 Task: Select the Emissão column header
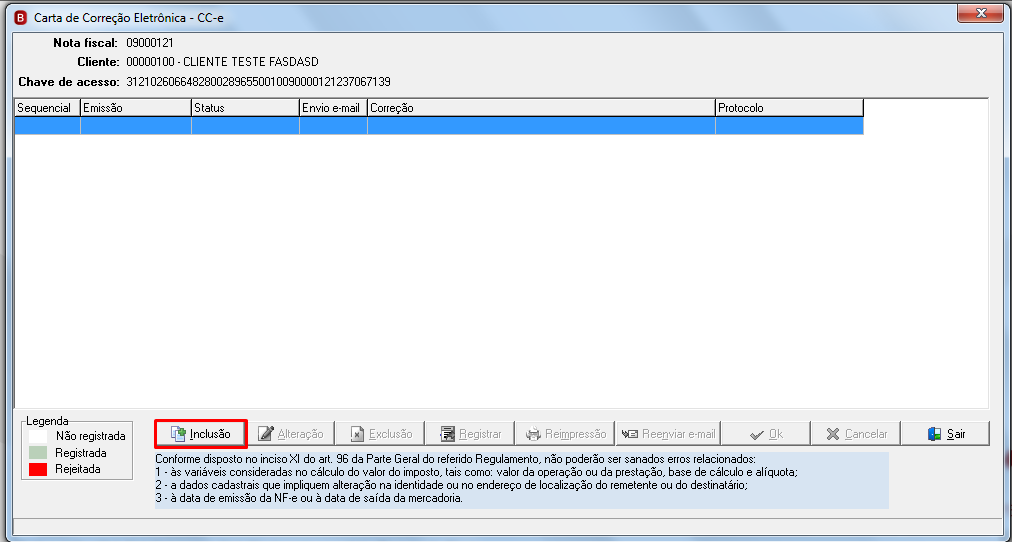136,108
